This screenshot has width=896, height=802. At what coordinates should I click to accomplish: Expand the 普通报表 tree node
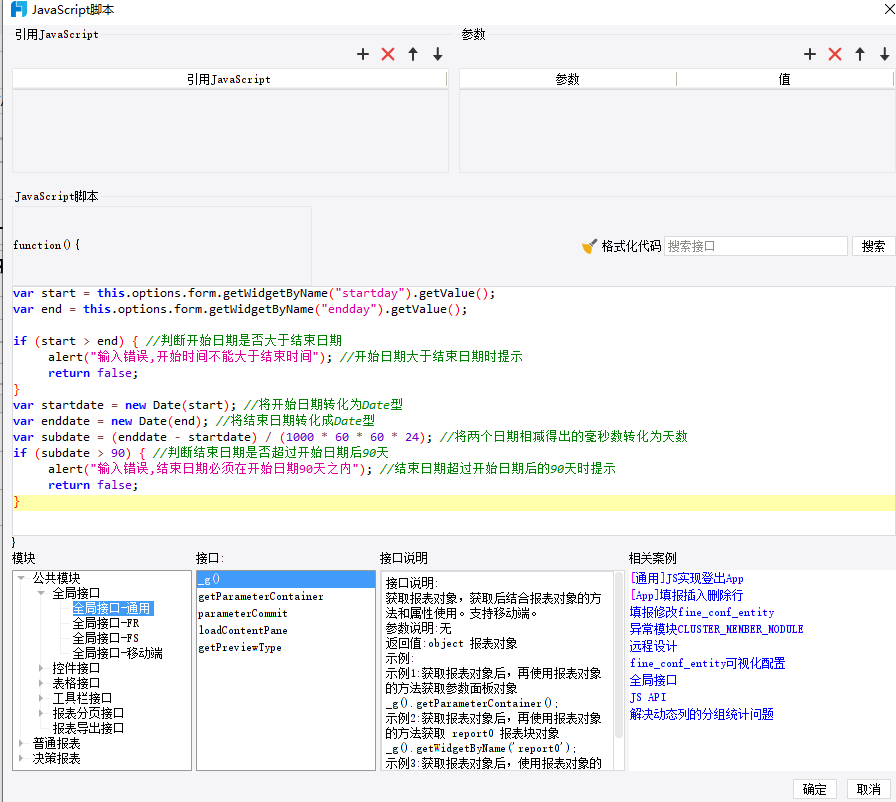click(21, 743)
